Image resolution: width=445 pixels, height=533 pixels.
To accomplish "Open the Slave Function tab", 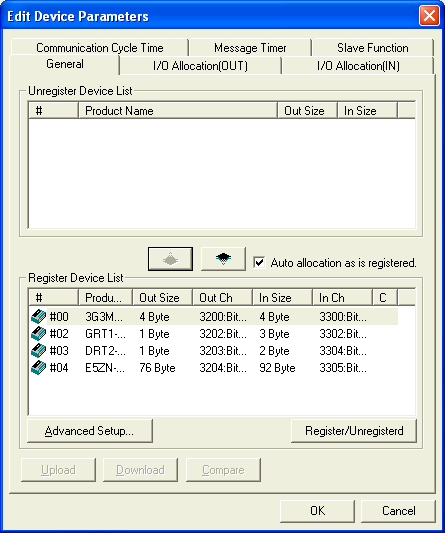I will [x=373, y=48].
